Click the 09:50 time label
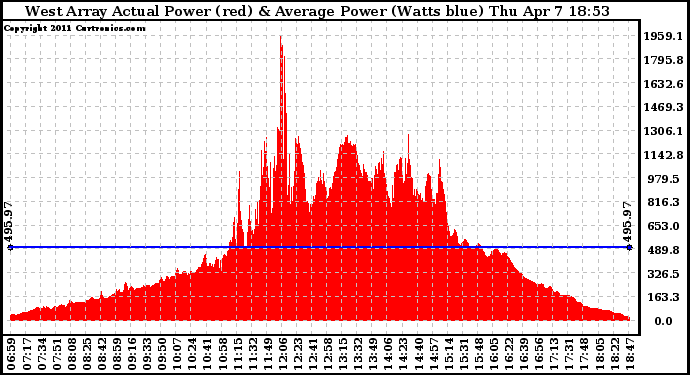The height and width of the screenshot is (375, 690). click(162, 354)
